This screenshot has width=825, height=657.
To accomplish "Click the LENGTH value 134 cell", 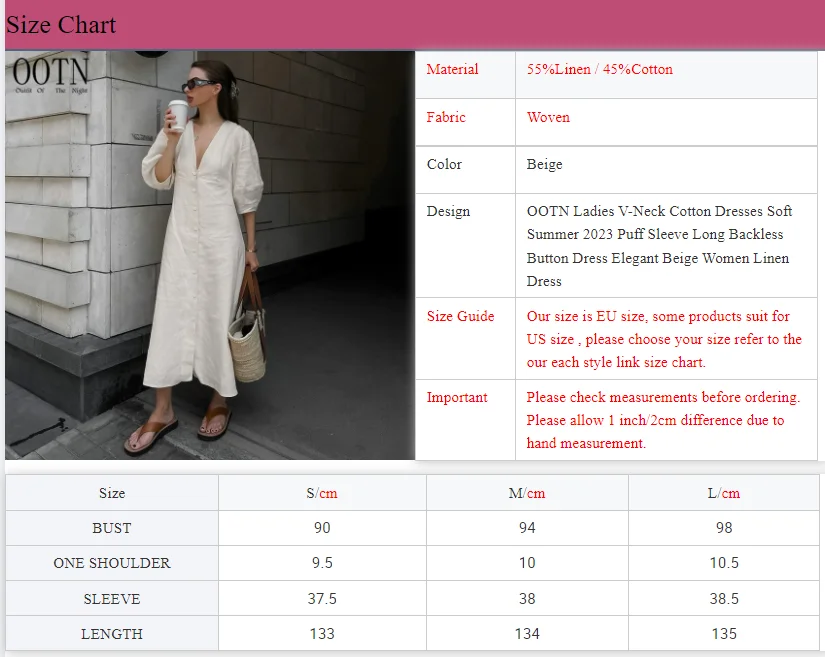I will click(x=527, y=633).
